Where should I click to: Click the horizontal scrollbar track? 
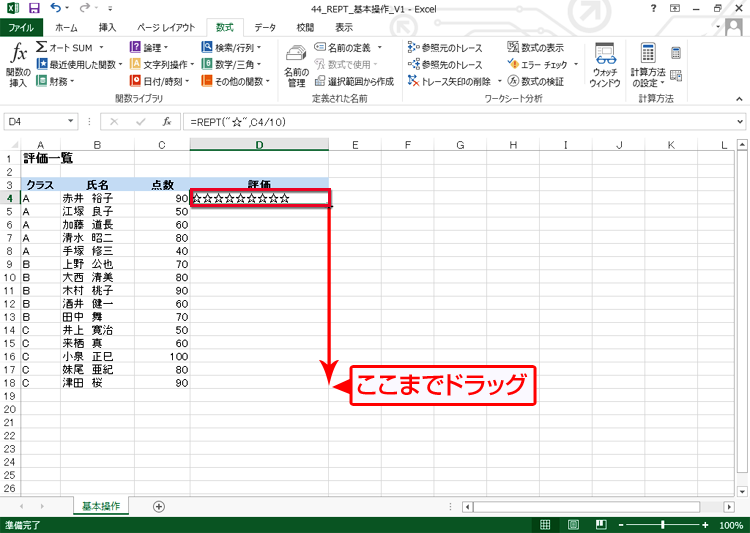(586, 507)
